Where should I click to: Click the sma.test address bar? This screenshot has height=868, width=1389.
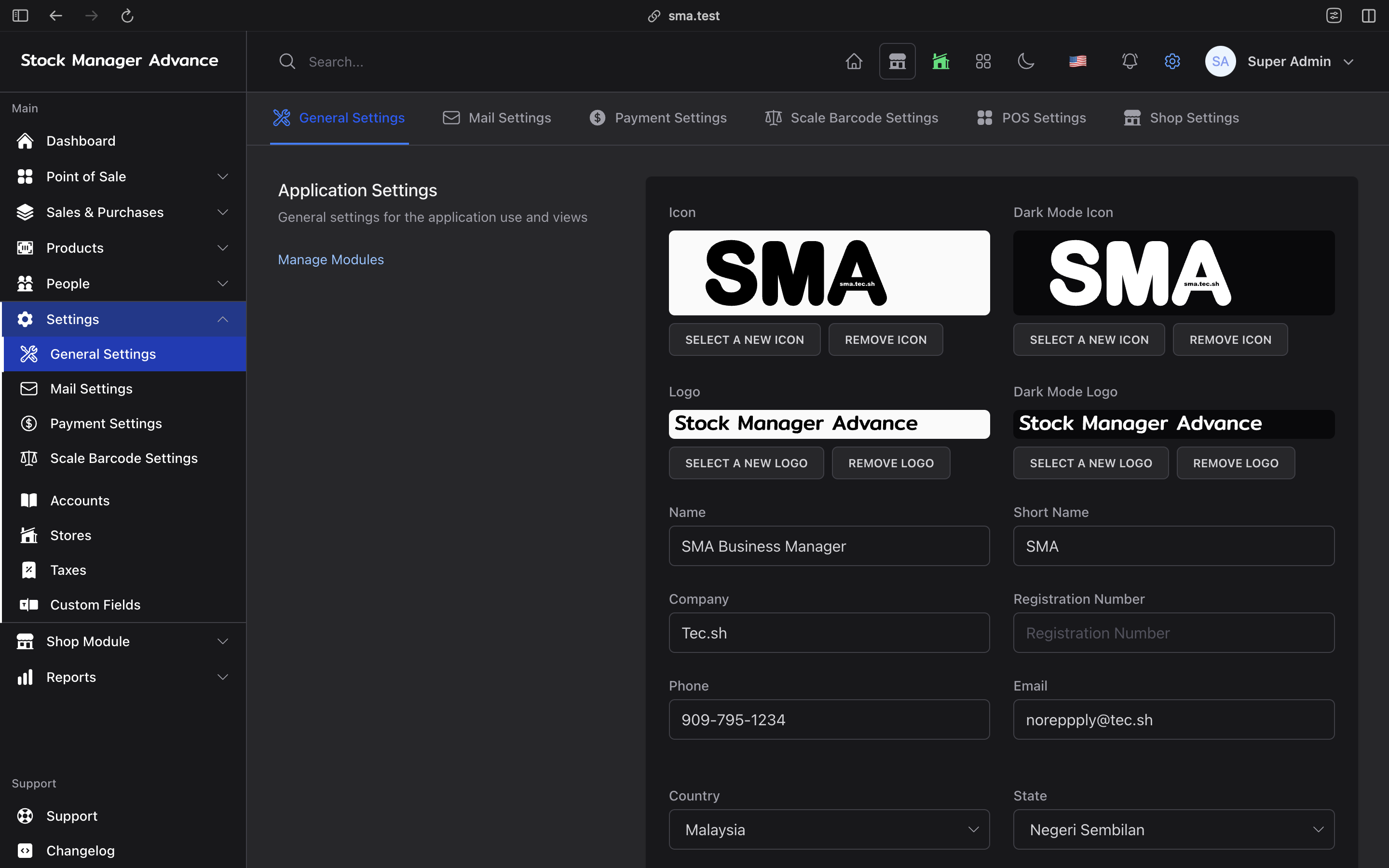pyautogui.click(x=683, y=15)
